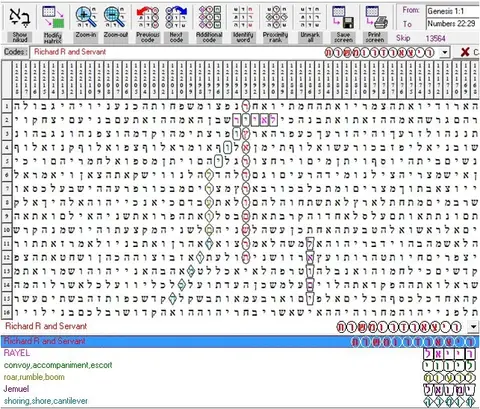Open the Additional code tool
The image size is (480, 409).
click(x=209, y=17)
